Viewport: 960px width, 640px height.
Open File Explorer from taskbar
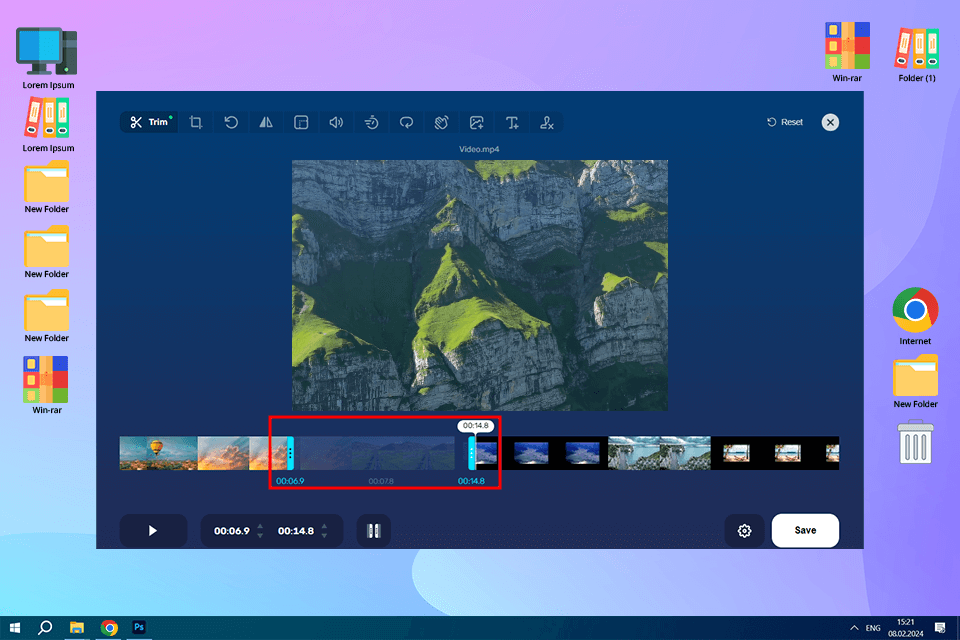(77, 628)
